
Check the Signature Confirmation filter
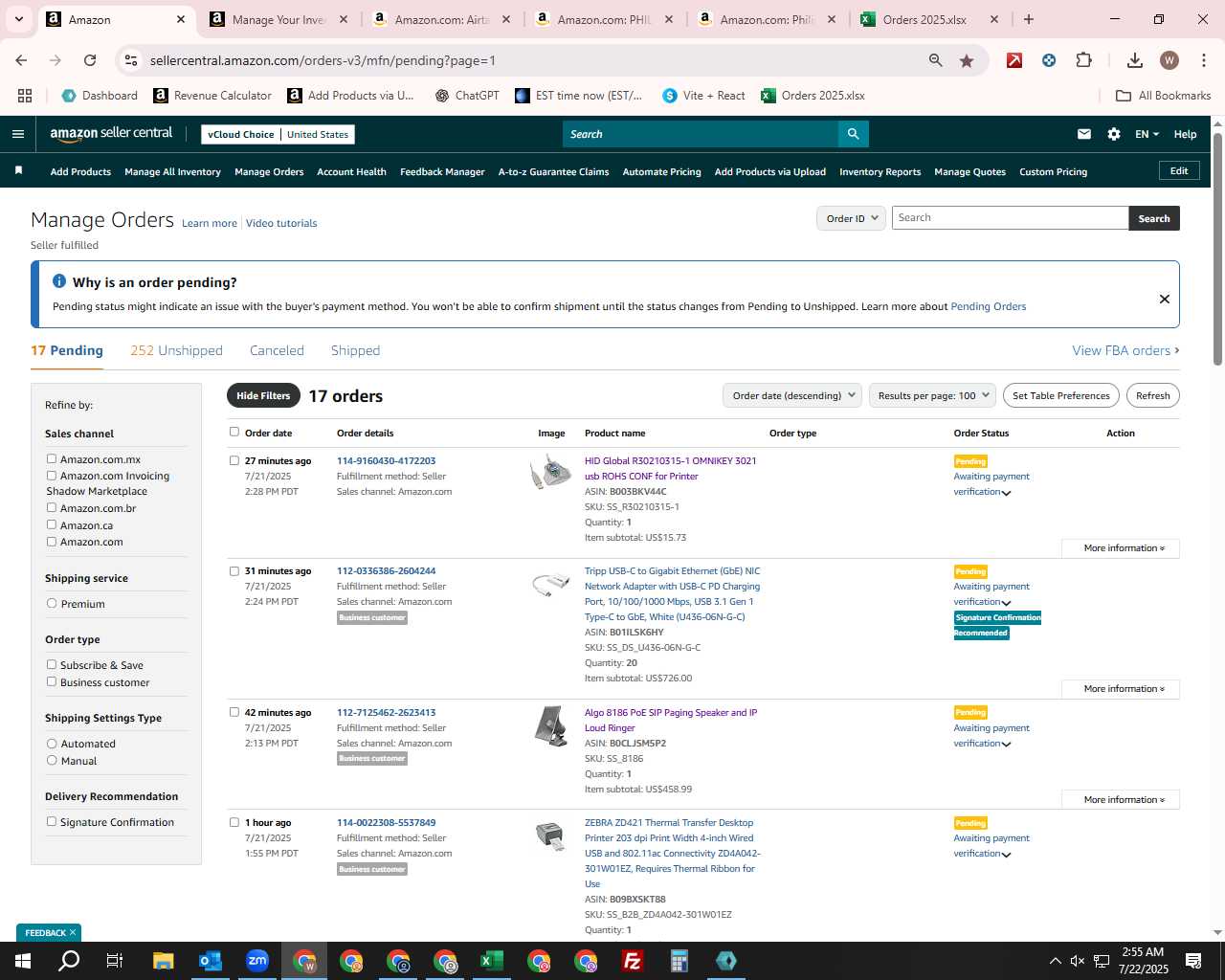(x=52, y=822)
